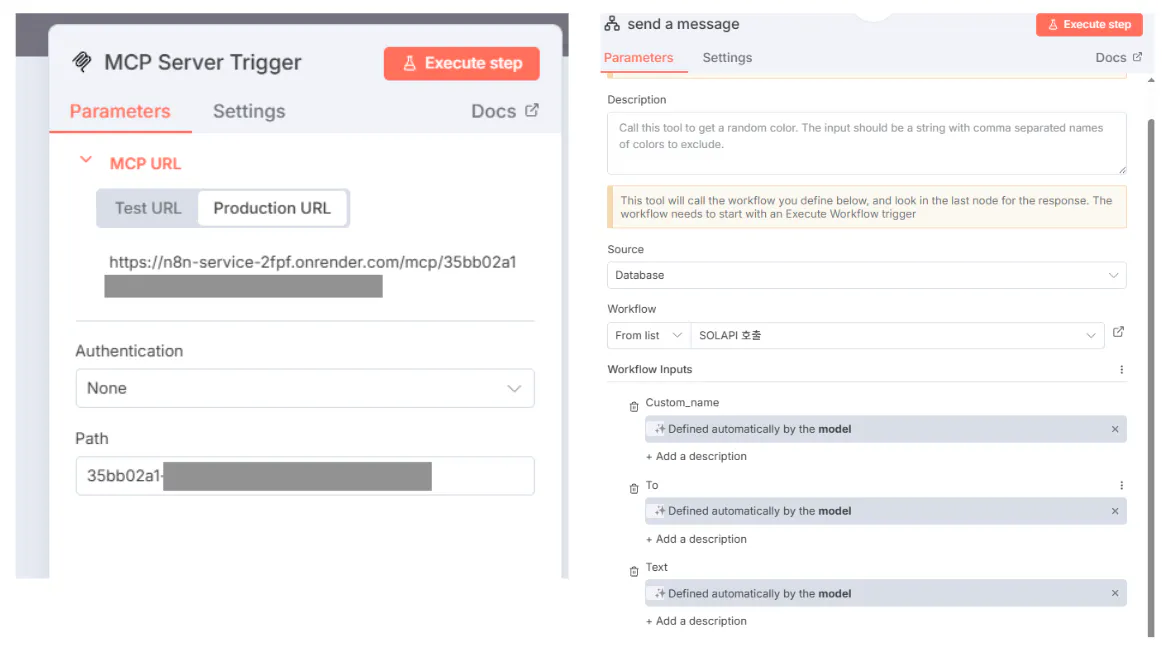Open Settings tab in send a message panel
The height and width of the screenshot is (648, 1162).
click(x=727, y=58)
